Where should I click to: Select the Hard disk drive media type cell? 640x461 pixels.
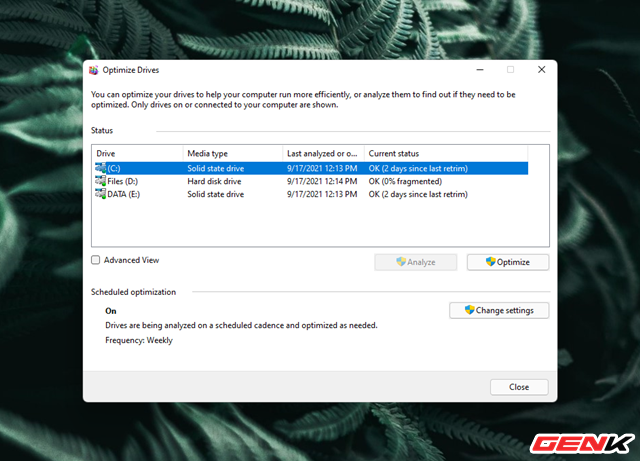coord(216,181)
